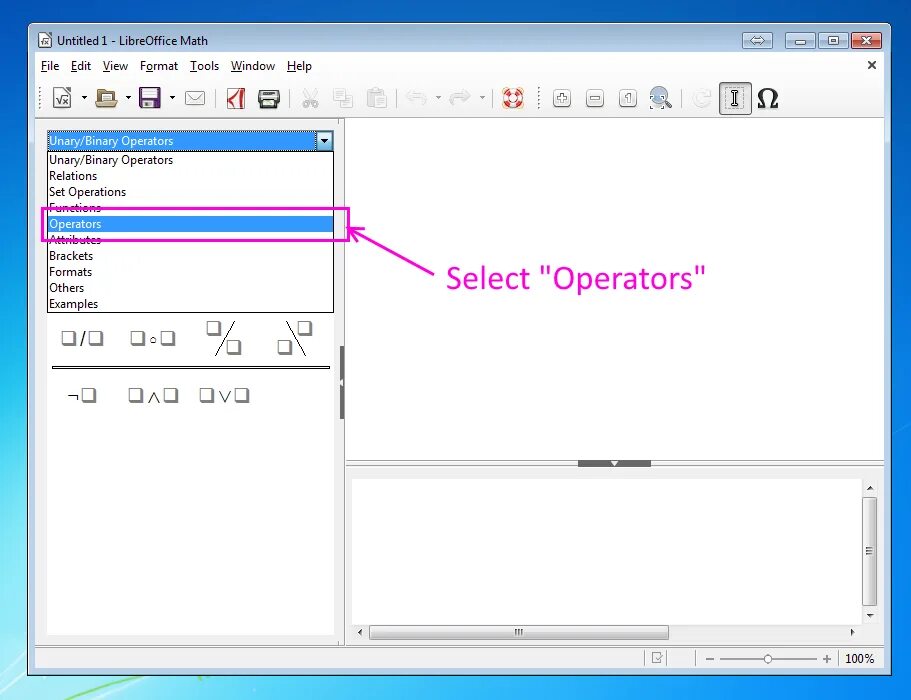Screen dimensions: 911x700
Task: Close the document with the X
Action: coord(871,65)
